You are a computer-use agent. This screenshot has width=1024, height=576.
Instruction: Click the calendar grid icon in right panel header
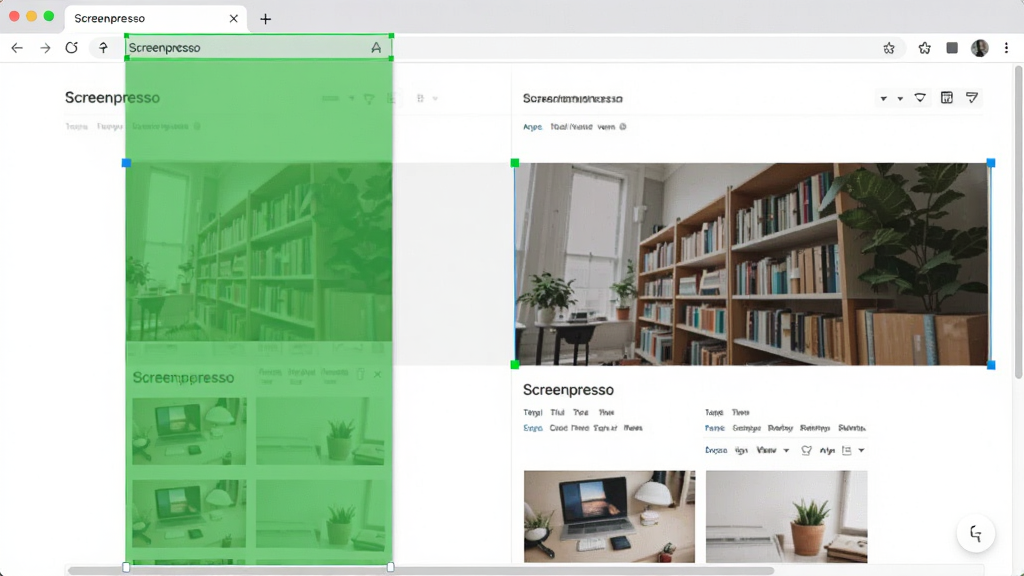pos(946,98)
